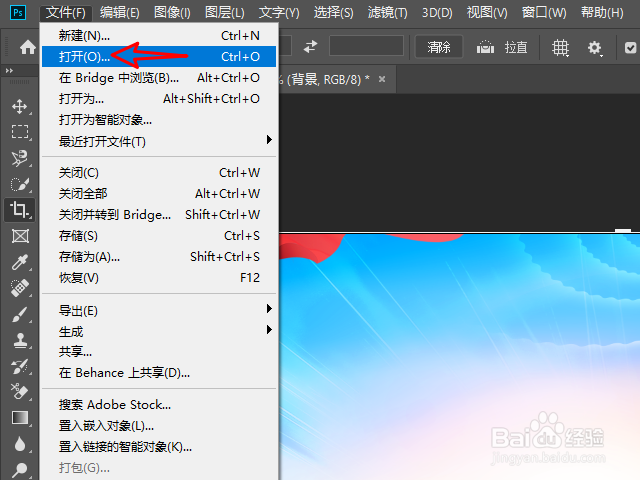The height and width of the screenshot is (480, 640).
Task: Click the Straighten (拉直) label button
Action: click(x=516, y=47)
